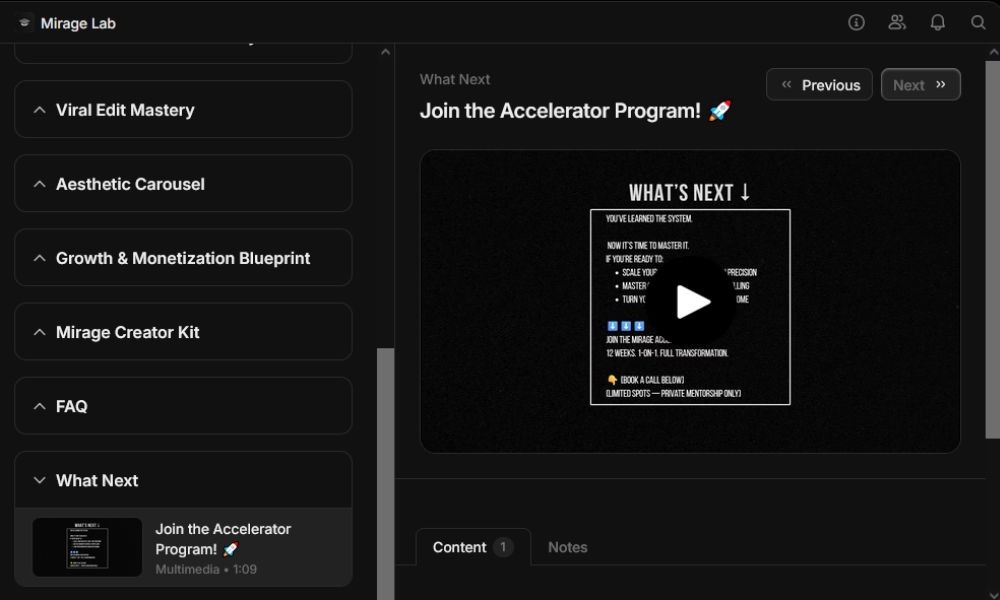Click 'Multimedia • 1:09' lesson info

[206, 569]
